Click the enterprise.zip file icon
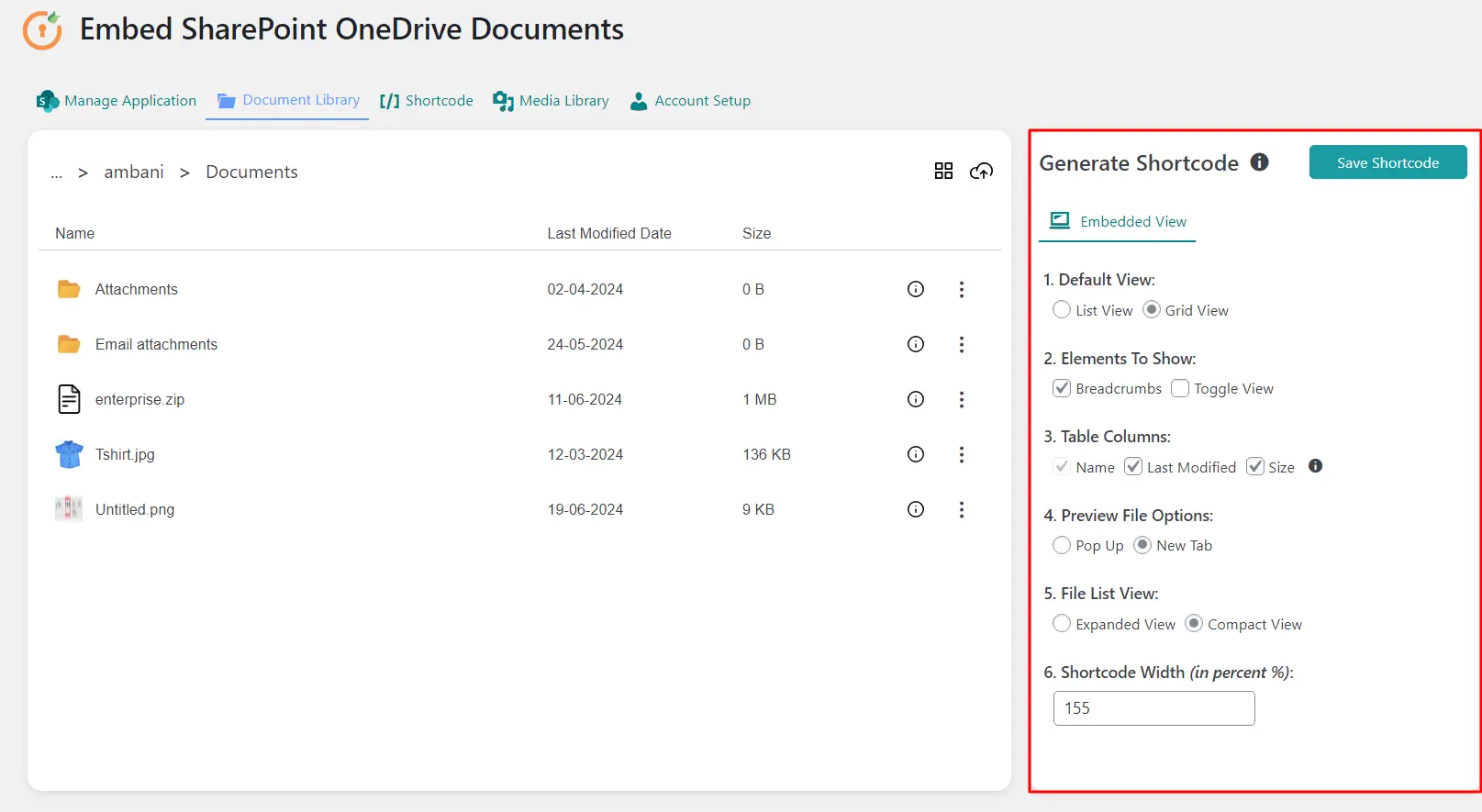Image resolution: width=1482 pixels, height=812 pixels. tap(69, 399)
